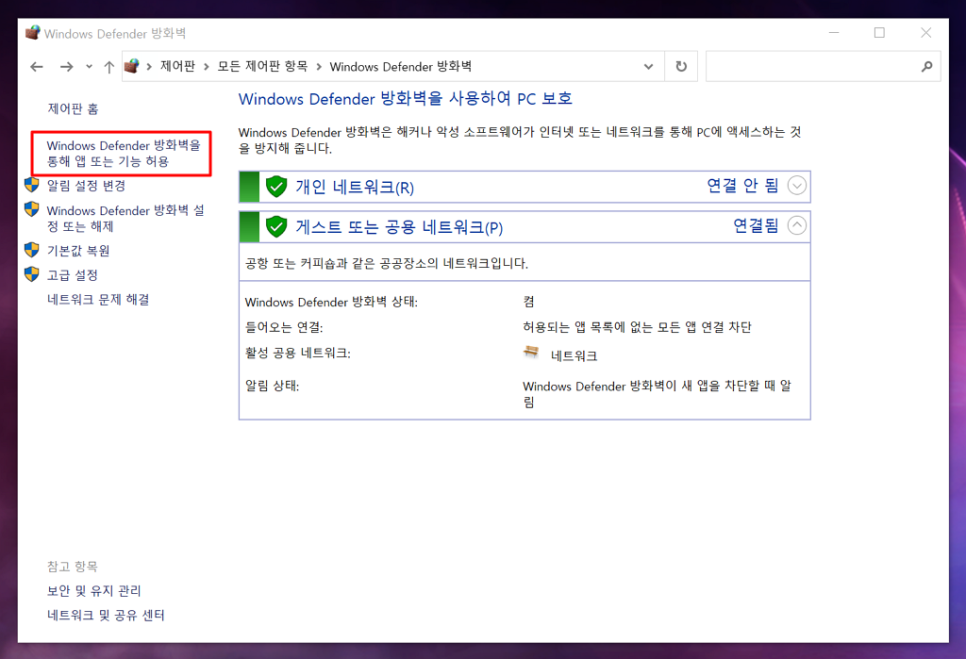Open 'Windows Defender 방화벽을 통해 앱 또는 기능 허용'
This screenshot has width=966, height=659.
pos(124,153)
